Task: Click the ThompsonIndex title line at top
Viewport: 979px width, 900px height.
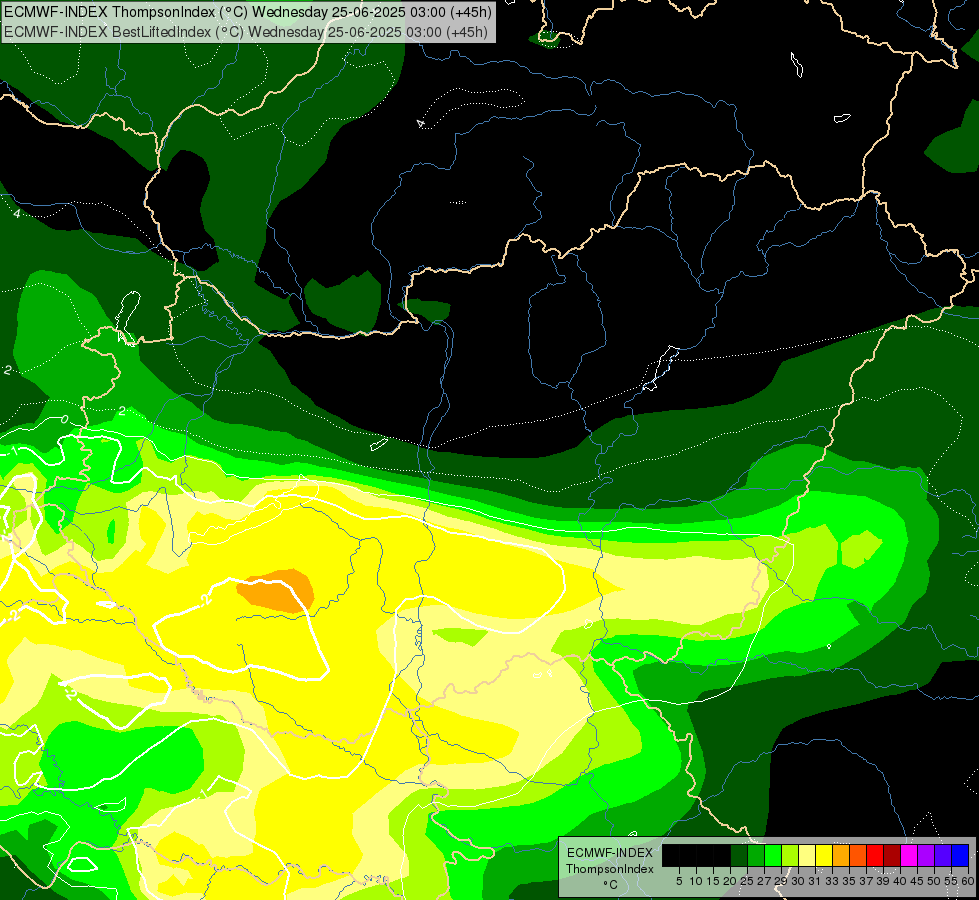Action: point(248,11)
